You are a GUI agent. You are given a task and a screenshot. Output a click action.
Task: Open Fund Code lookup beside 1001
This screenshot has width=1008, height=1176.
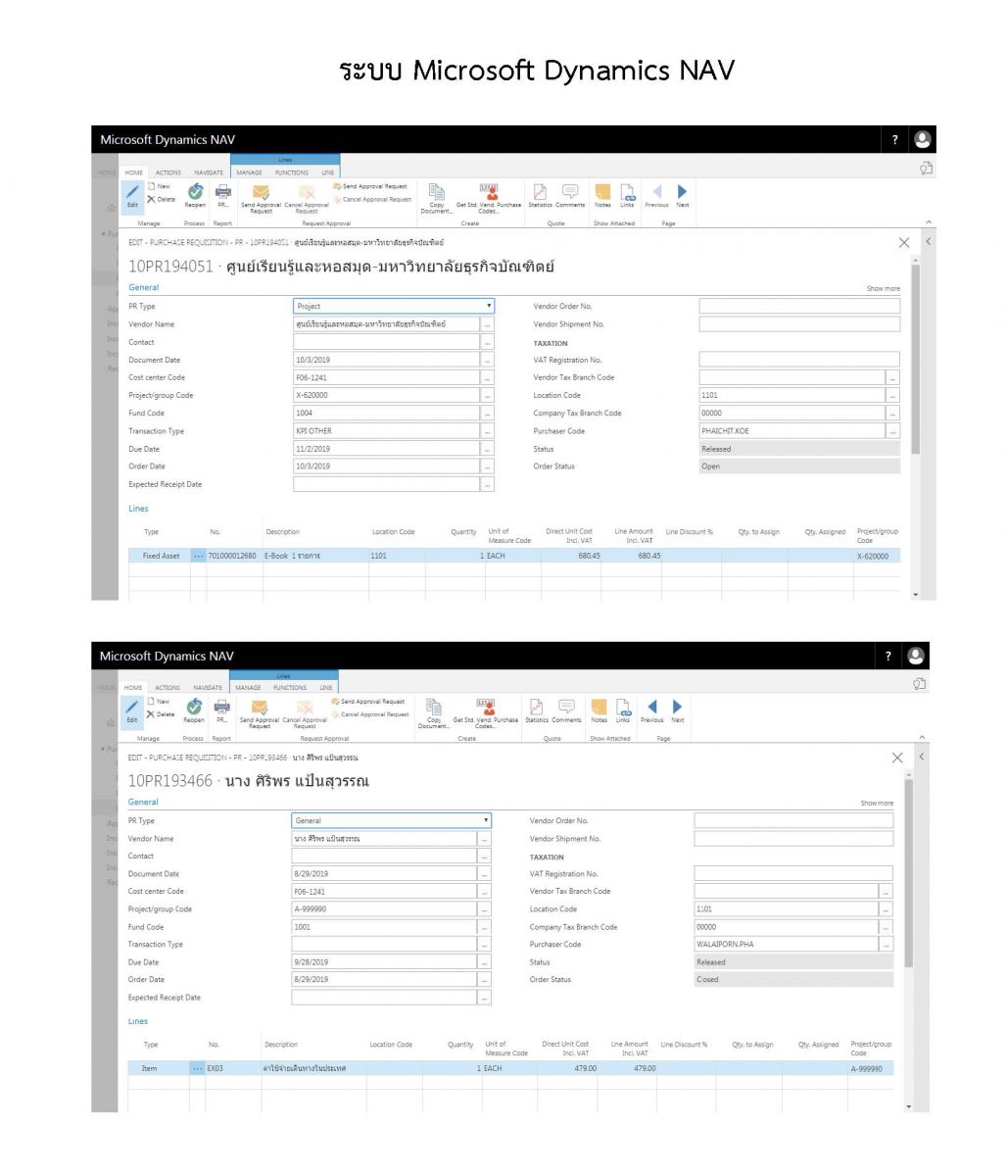[x=484, y=927]
